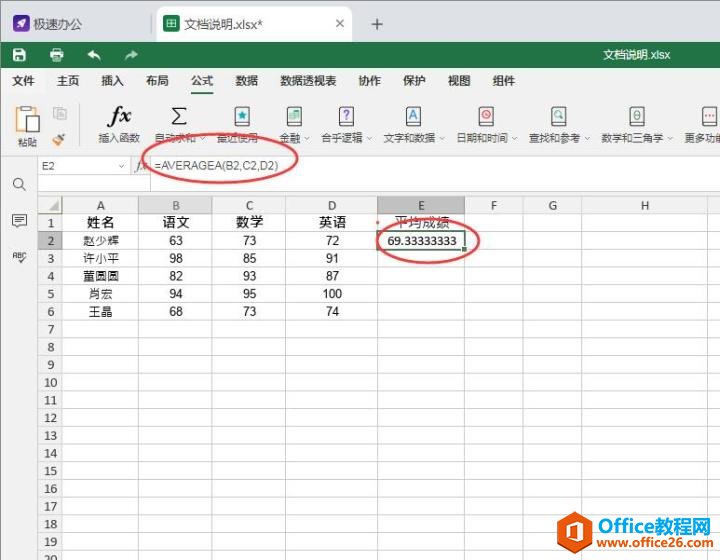Click the select-all corner of the grid
The height and width of the screenshot is (560, 720).
(50, 205)
